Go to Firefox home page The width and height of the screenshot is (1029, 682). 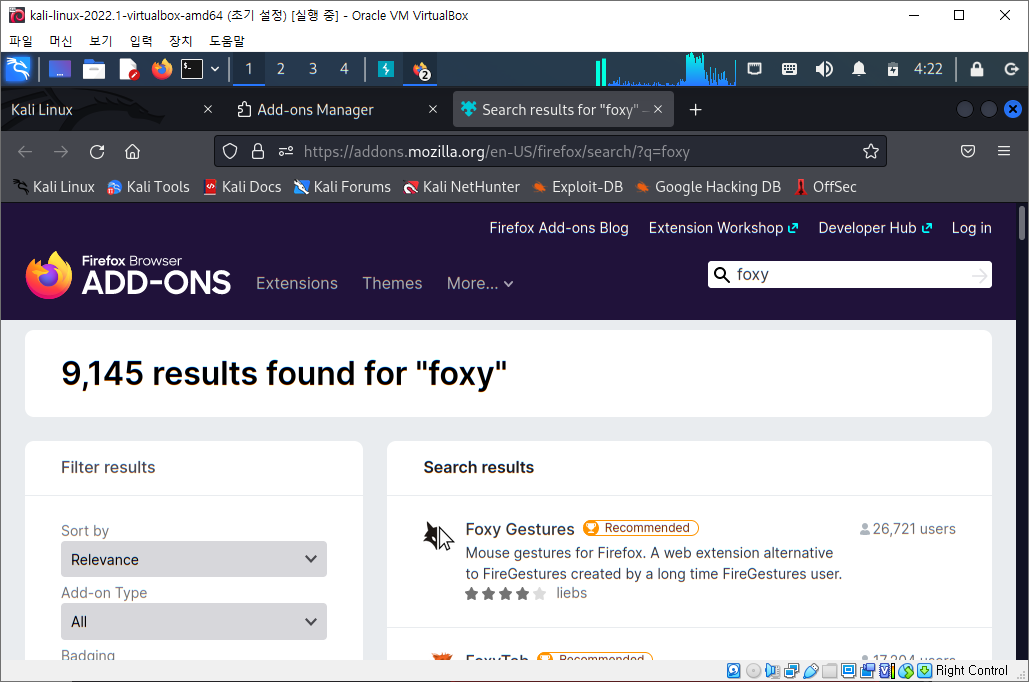(x=133, y=152)
